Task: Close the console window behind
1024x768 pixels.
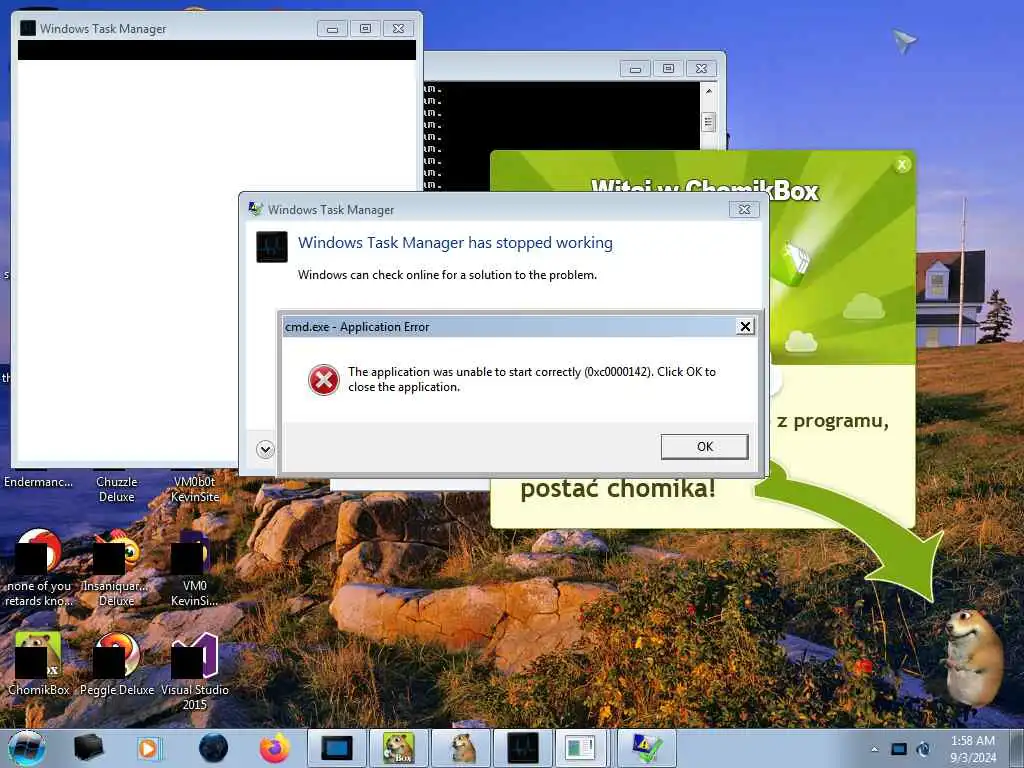Action: click(701, 69)
